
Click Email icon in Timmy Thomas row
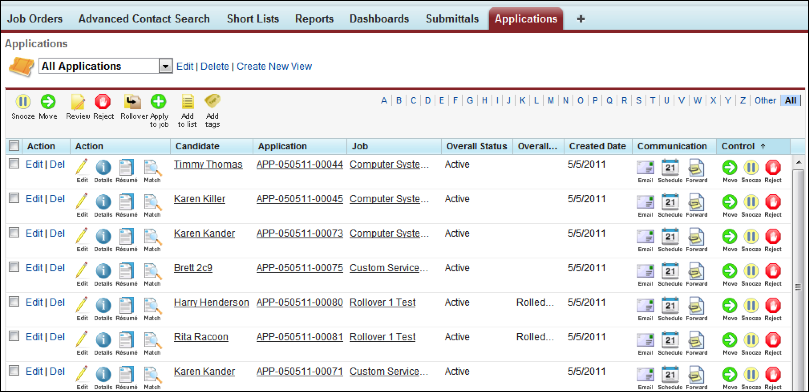645,167
